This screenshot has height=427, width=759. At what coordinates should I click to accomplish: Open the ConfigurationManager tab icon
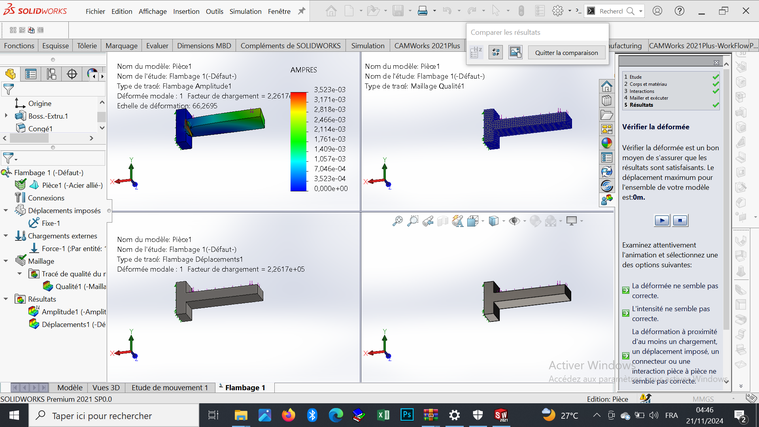(x=51, y=74)
